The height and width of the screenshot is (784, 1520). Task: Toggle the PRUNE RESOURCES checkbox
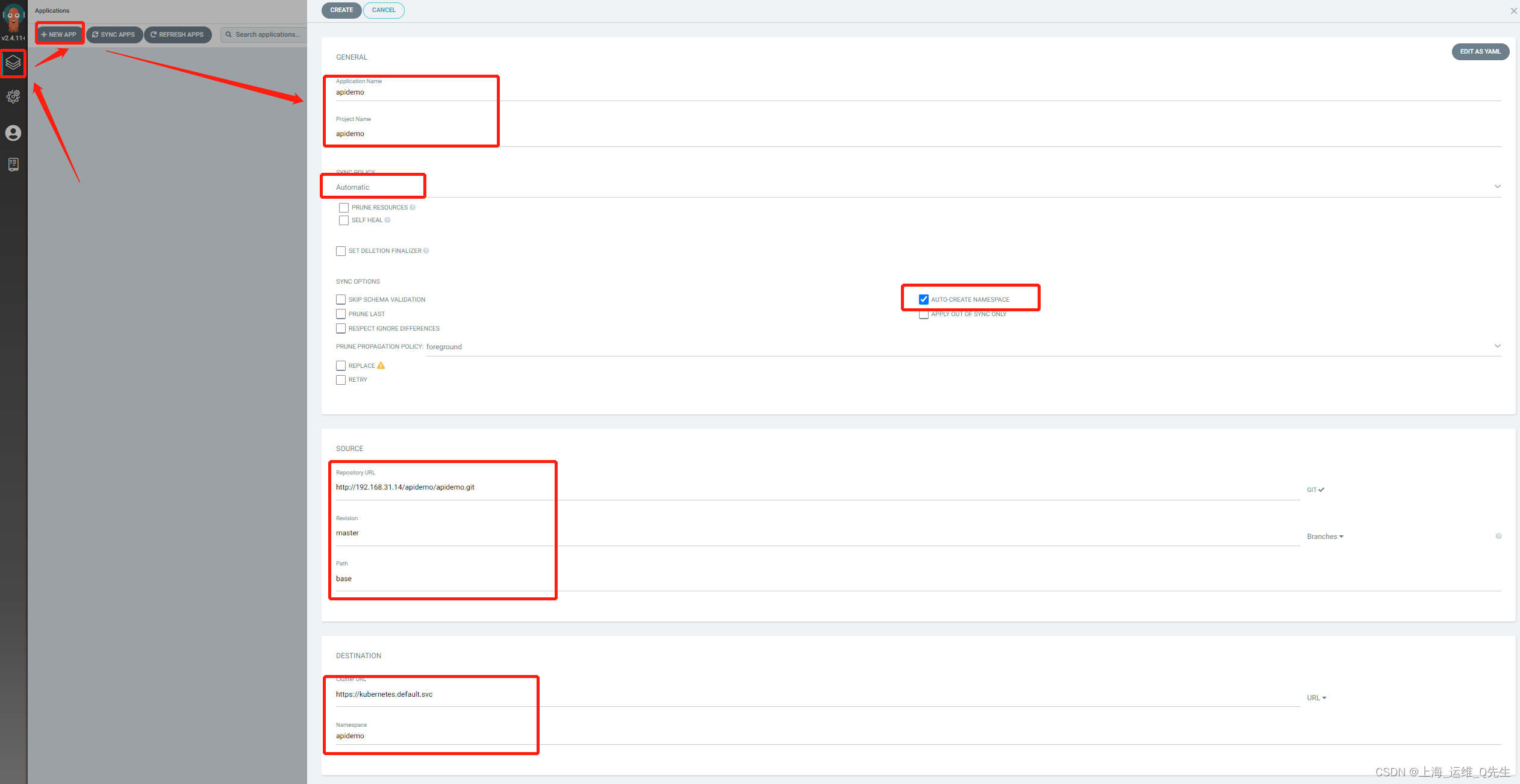(x=340, y=207)
